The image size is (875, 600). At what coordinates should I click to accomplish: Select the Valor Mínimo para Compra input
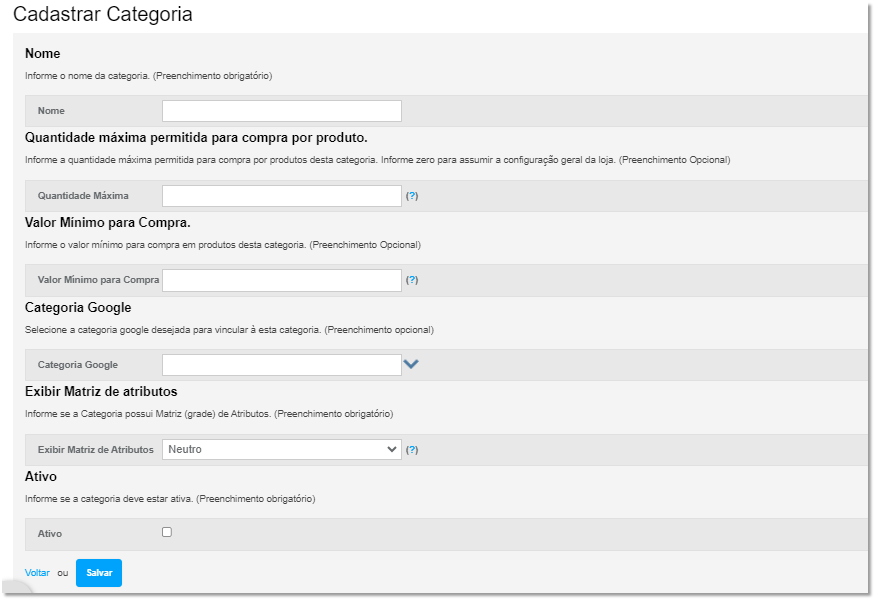pos(281,280)
